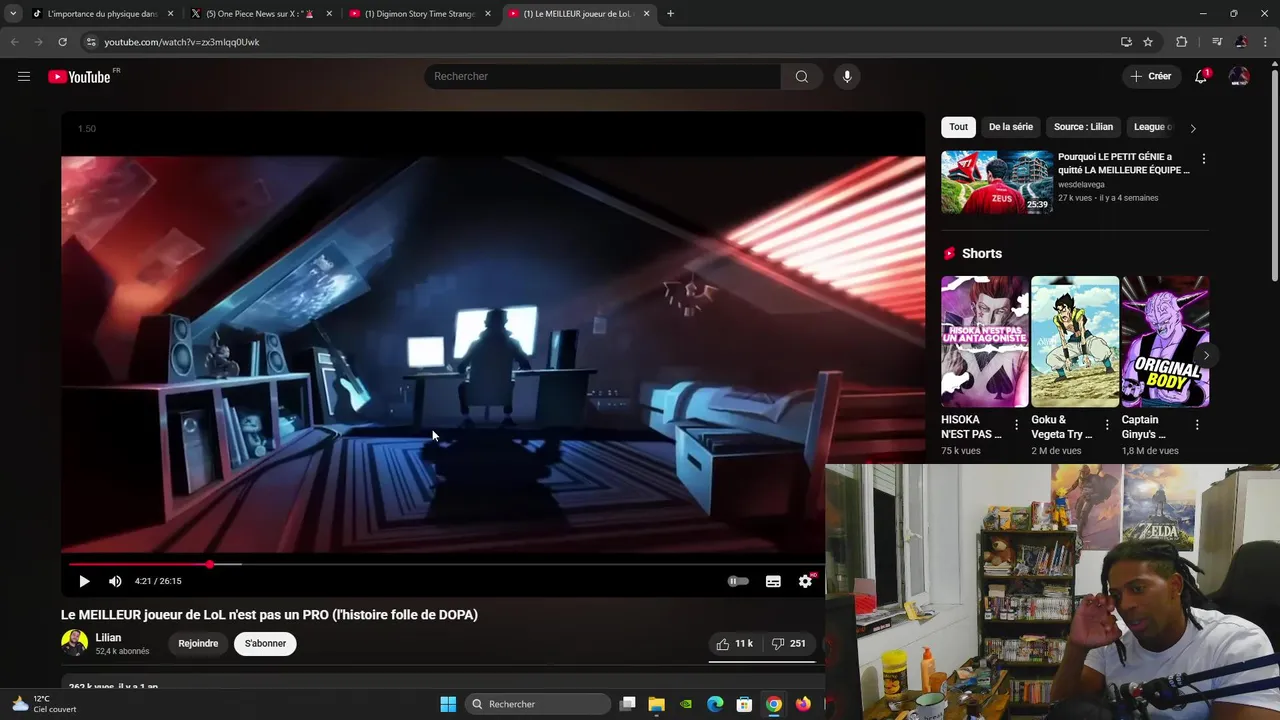Show the next Shorts with the arrow
1280x720 pixels.
click(x=1206, y=355)
